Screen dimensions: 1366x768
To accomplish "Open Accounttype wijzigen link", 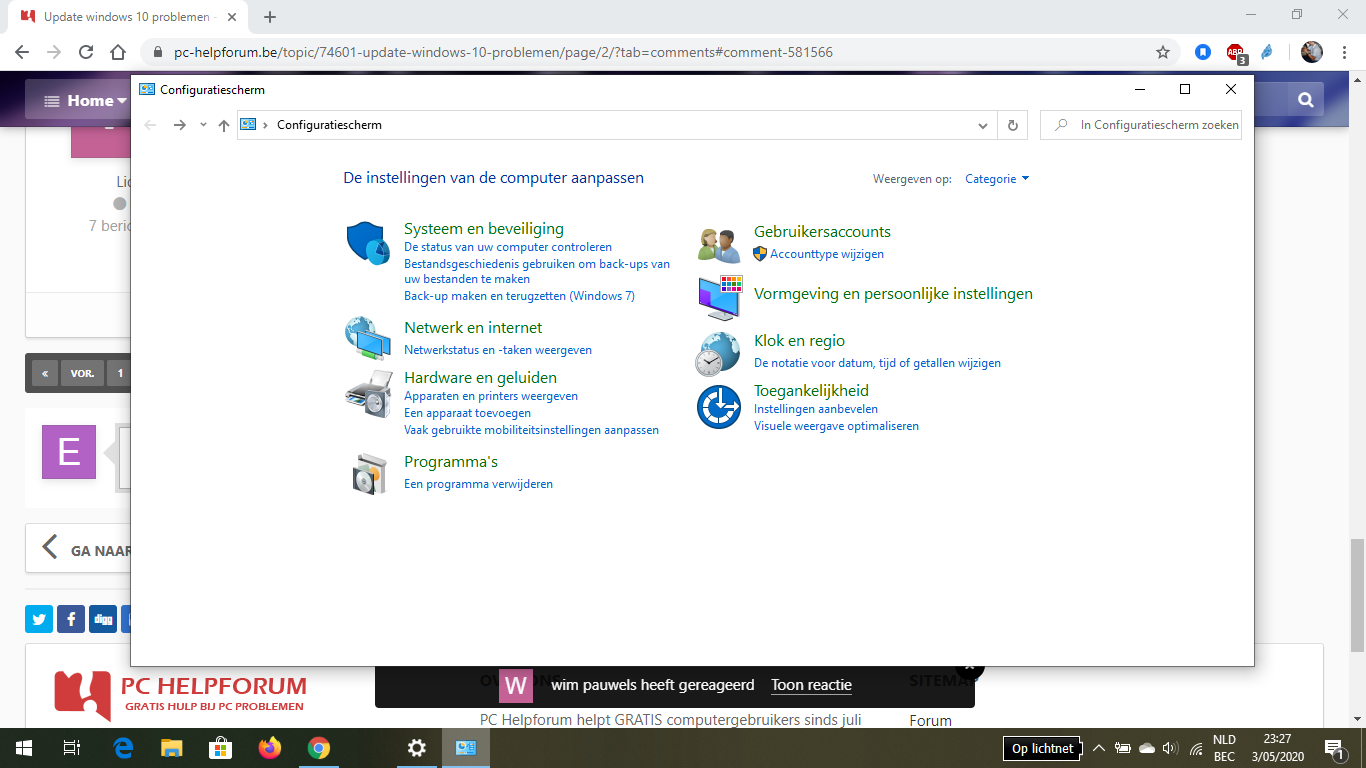I will click(827, 254).
